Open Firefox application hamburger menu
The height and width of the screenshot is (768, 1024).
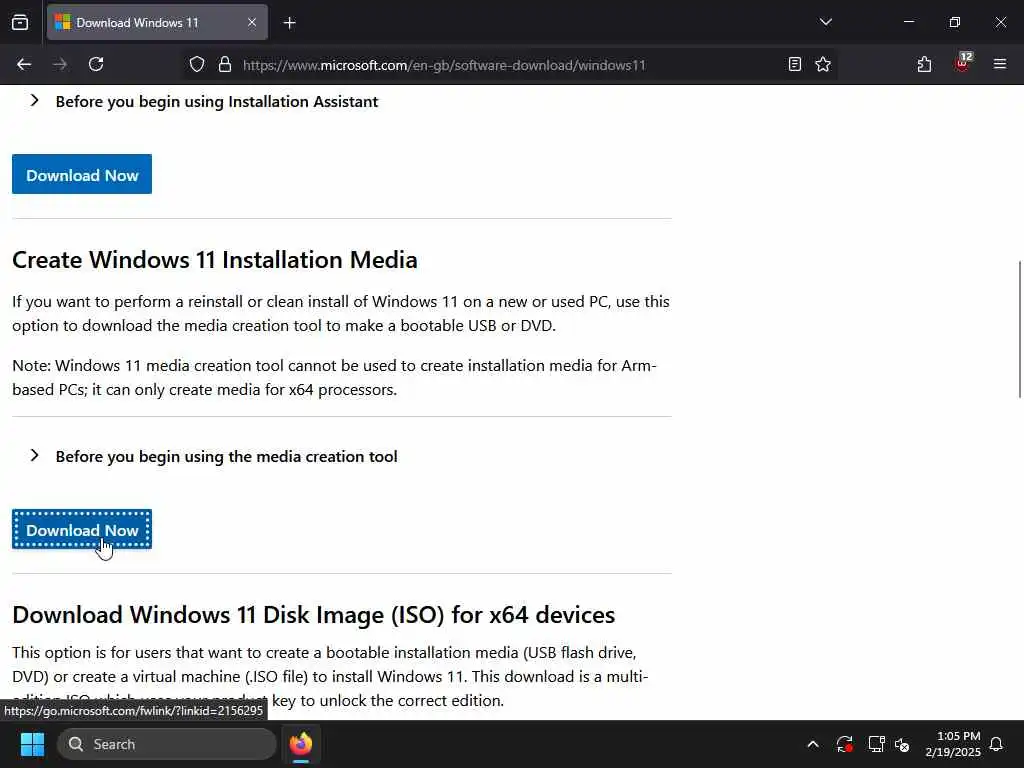point(1000,64)
